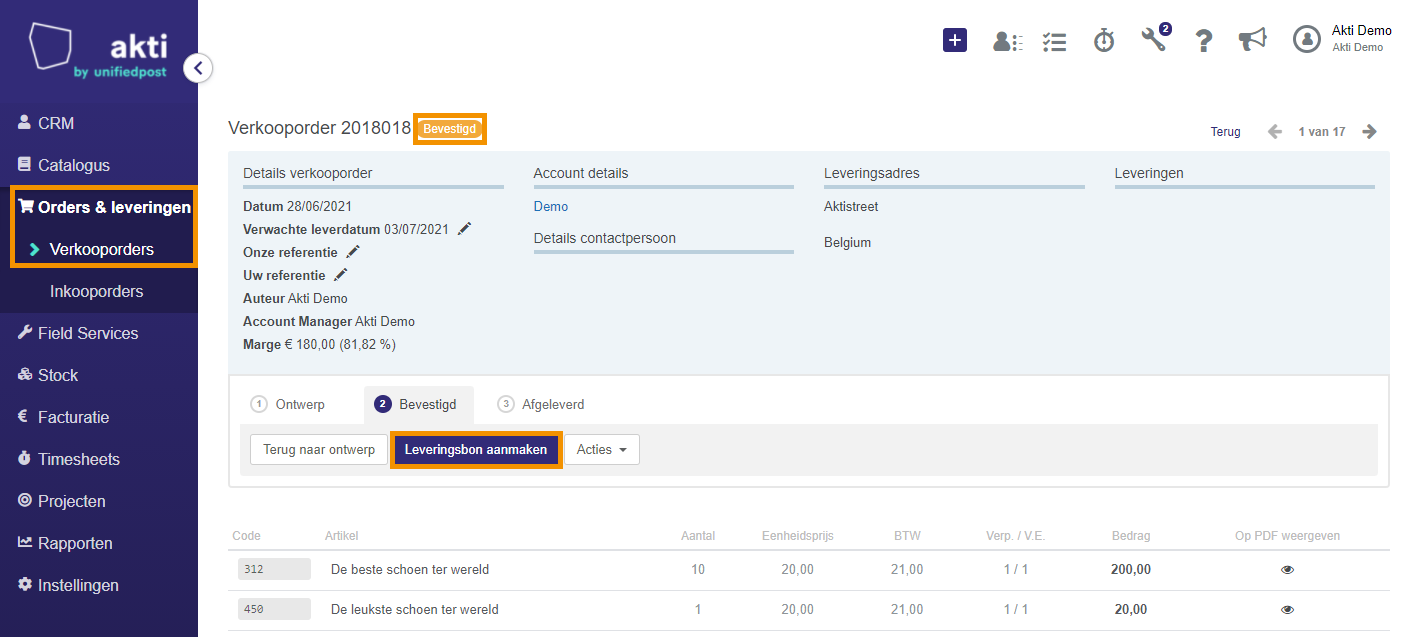
Task: Toggle PDF visibility for De beste schoen
Action: point(1288,569)
